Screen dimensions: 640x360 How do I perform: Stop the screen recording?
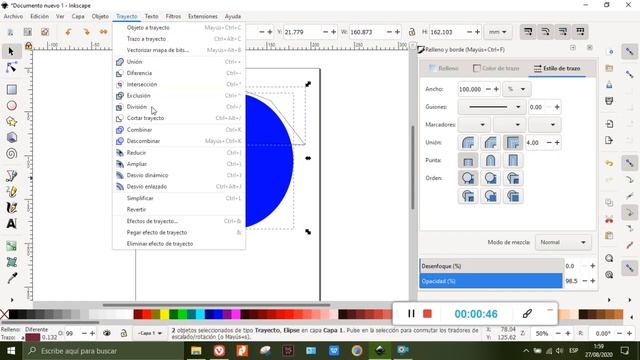coord(427,313)
